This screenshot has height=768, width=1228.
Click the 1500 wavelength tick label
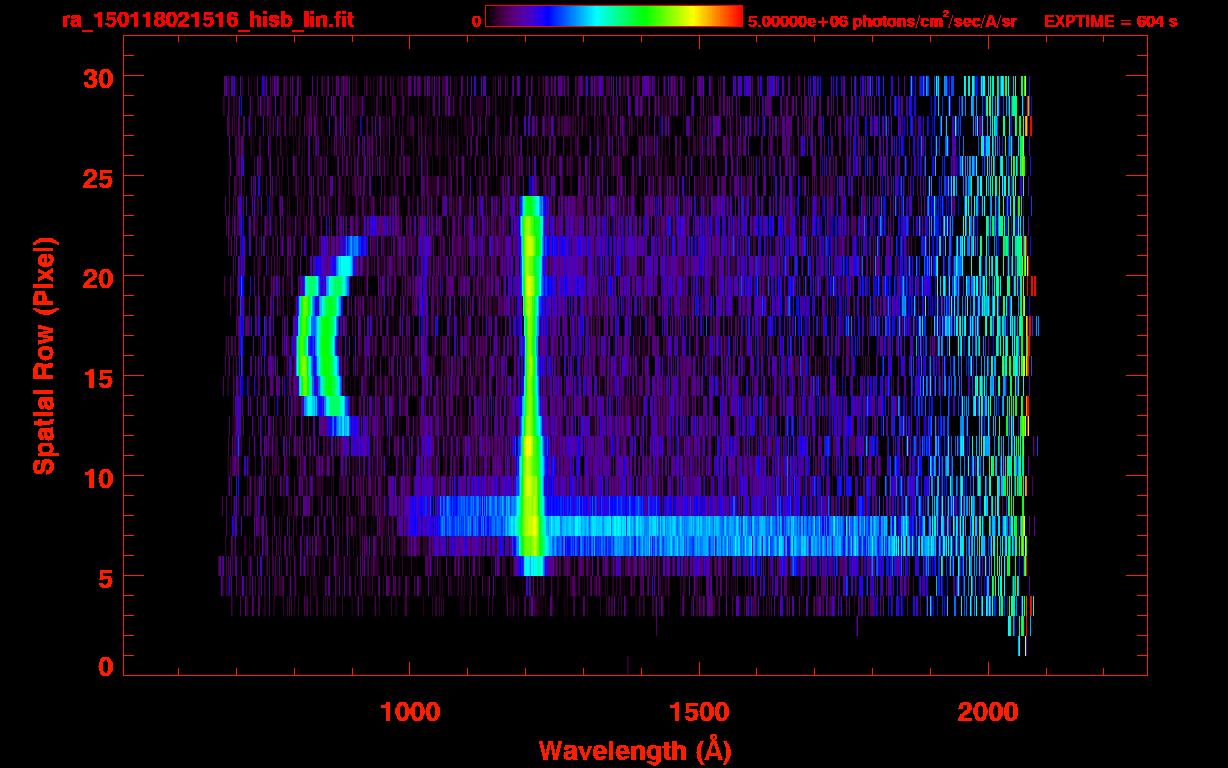pos(699,712)
